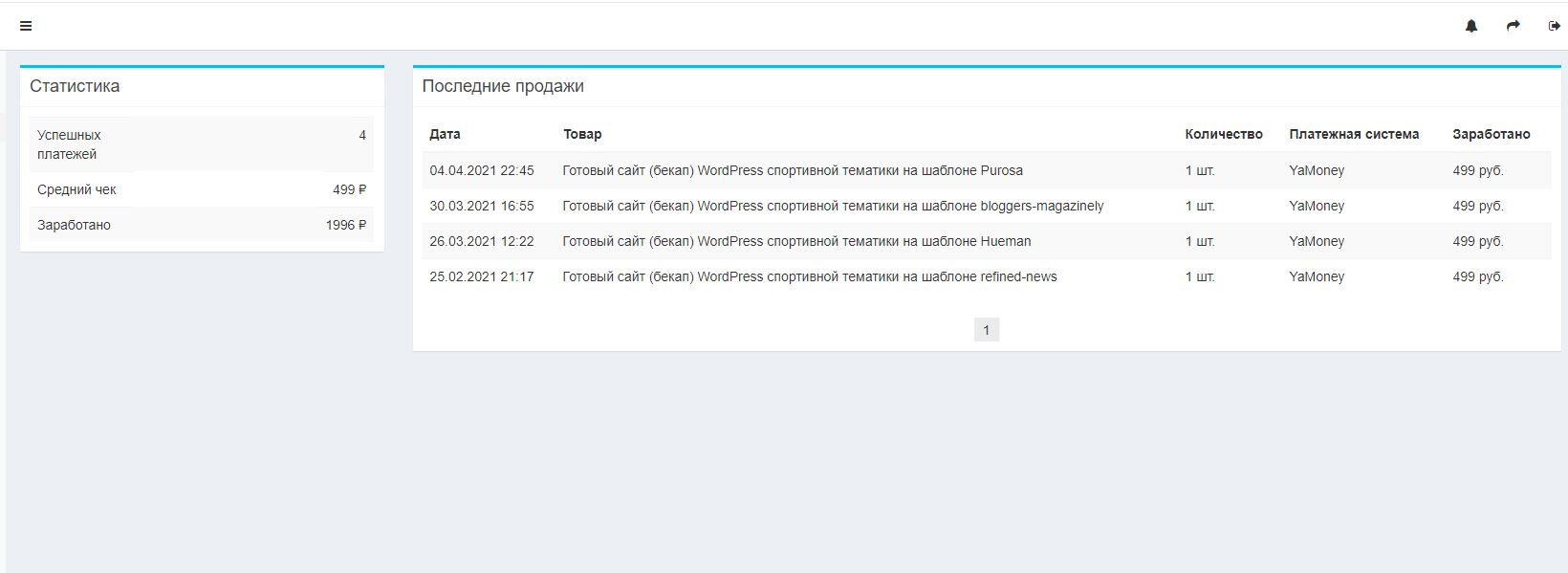This screenshot has width=1568, height=573.
Task: Go to pagination page 1
Action: point(987,330)
